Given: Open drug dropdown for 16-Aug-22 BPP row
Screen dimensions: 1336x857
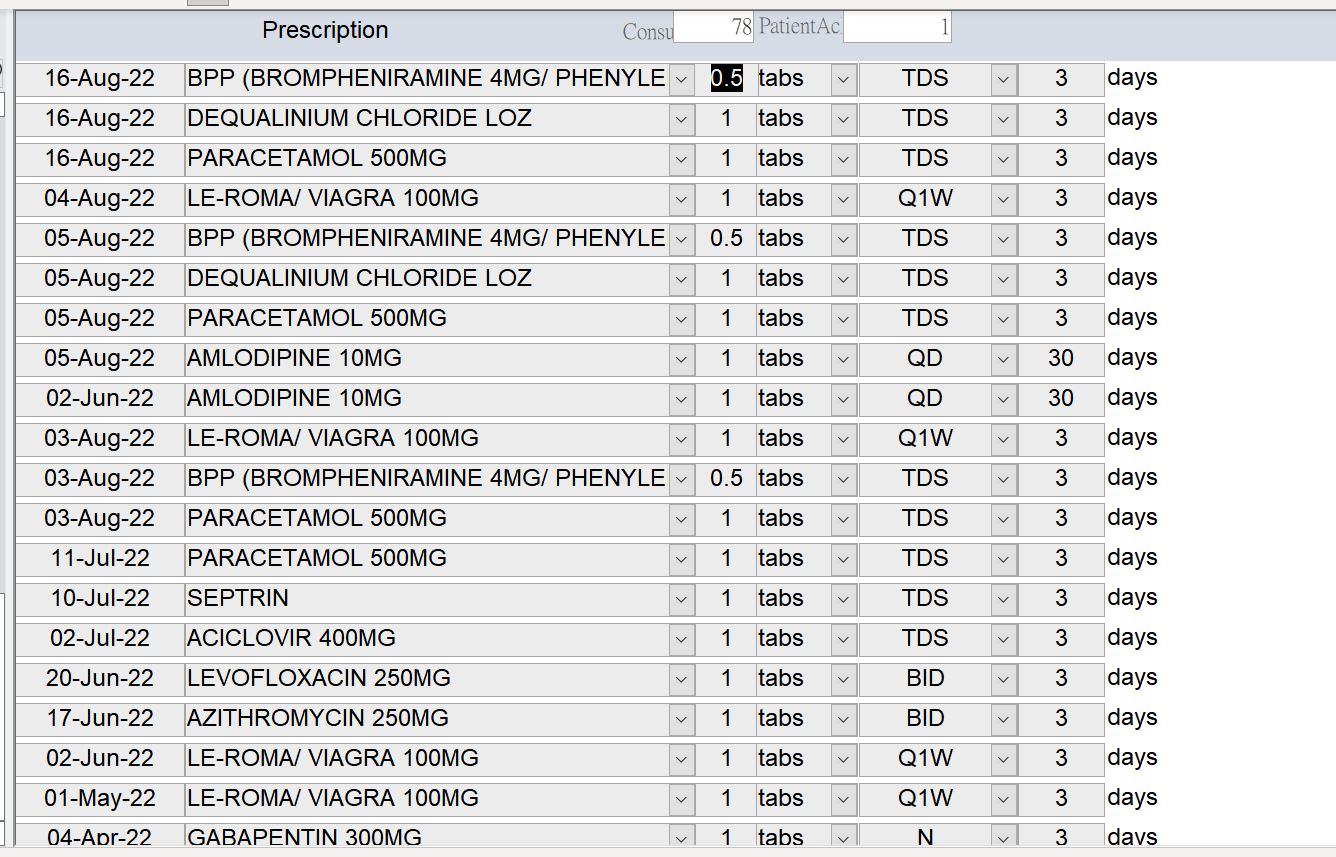Looking at the screenshot, I should click(681, 78).
